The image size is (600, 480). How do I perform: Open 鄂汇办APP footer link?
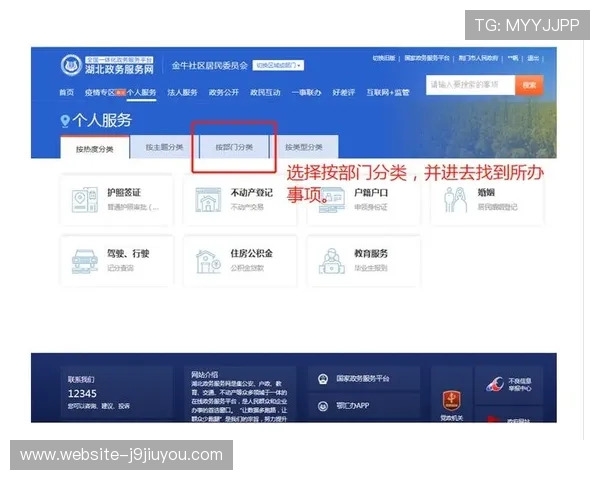point(353,406)
